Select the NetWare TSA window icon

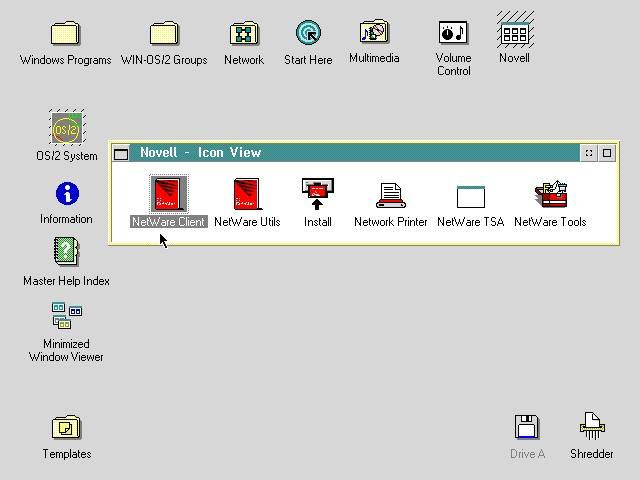[471, 197]
